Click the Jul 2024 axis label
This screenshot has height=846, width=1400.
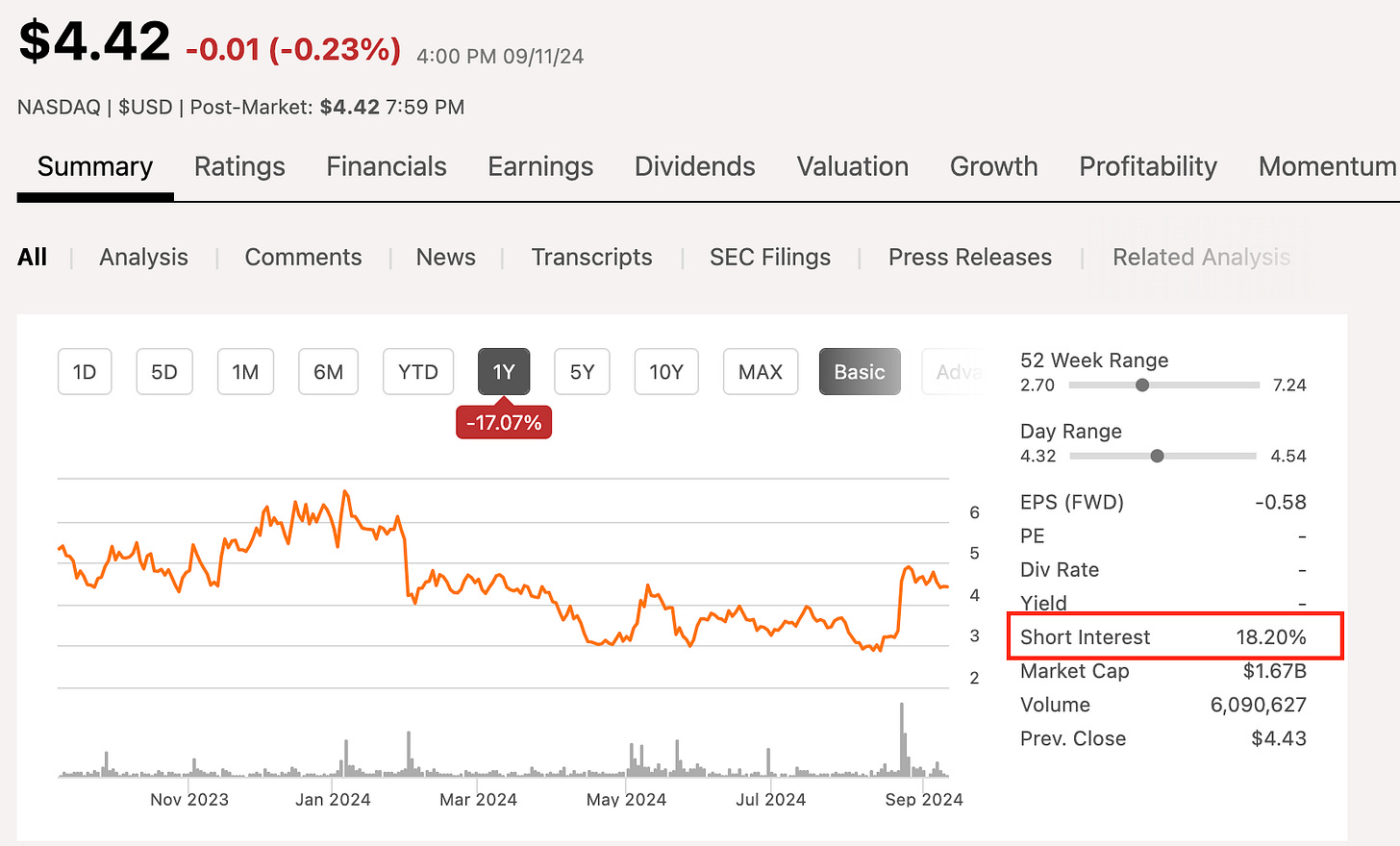click(770, 800)
